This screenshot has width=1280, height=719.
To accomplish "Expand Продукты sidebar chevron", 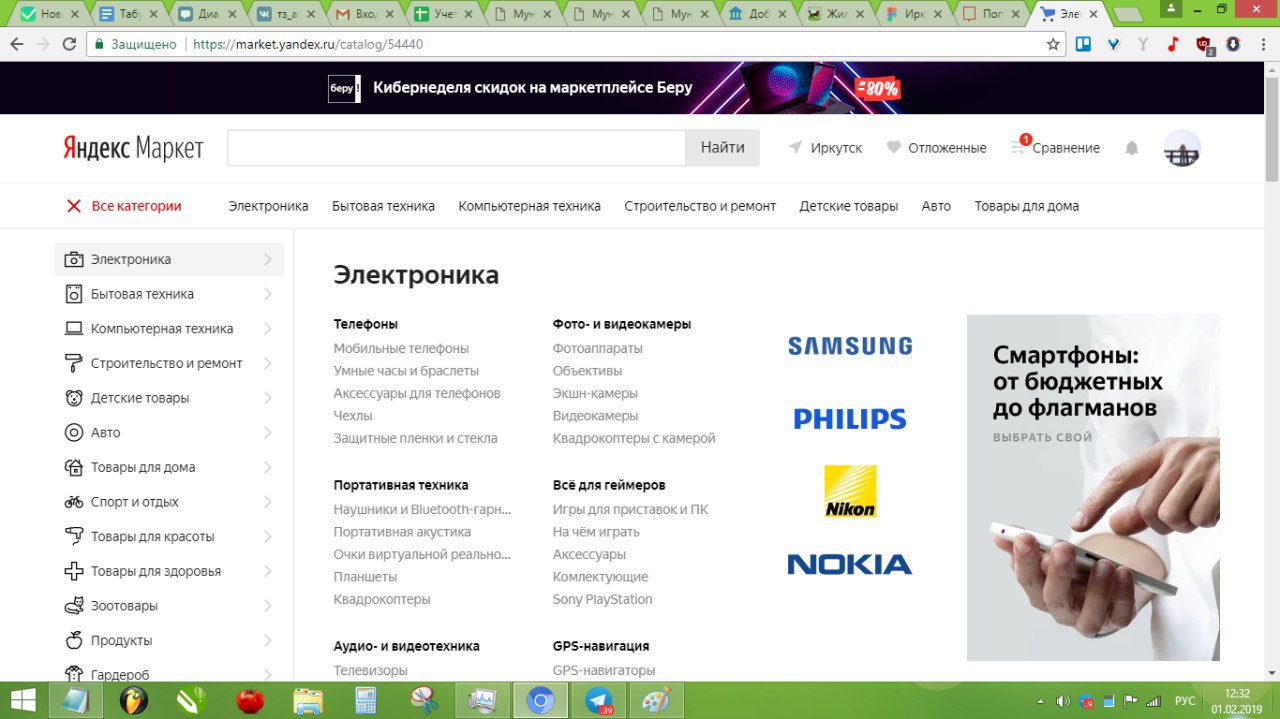I will 268,640.
